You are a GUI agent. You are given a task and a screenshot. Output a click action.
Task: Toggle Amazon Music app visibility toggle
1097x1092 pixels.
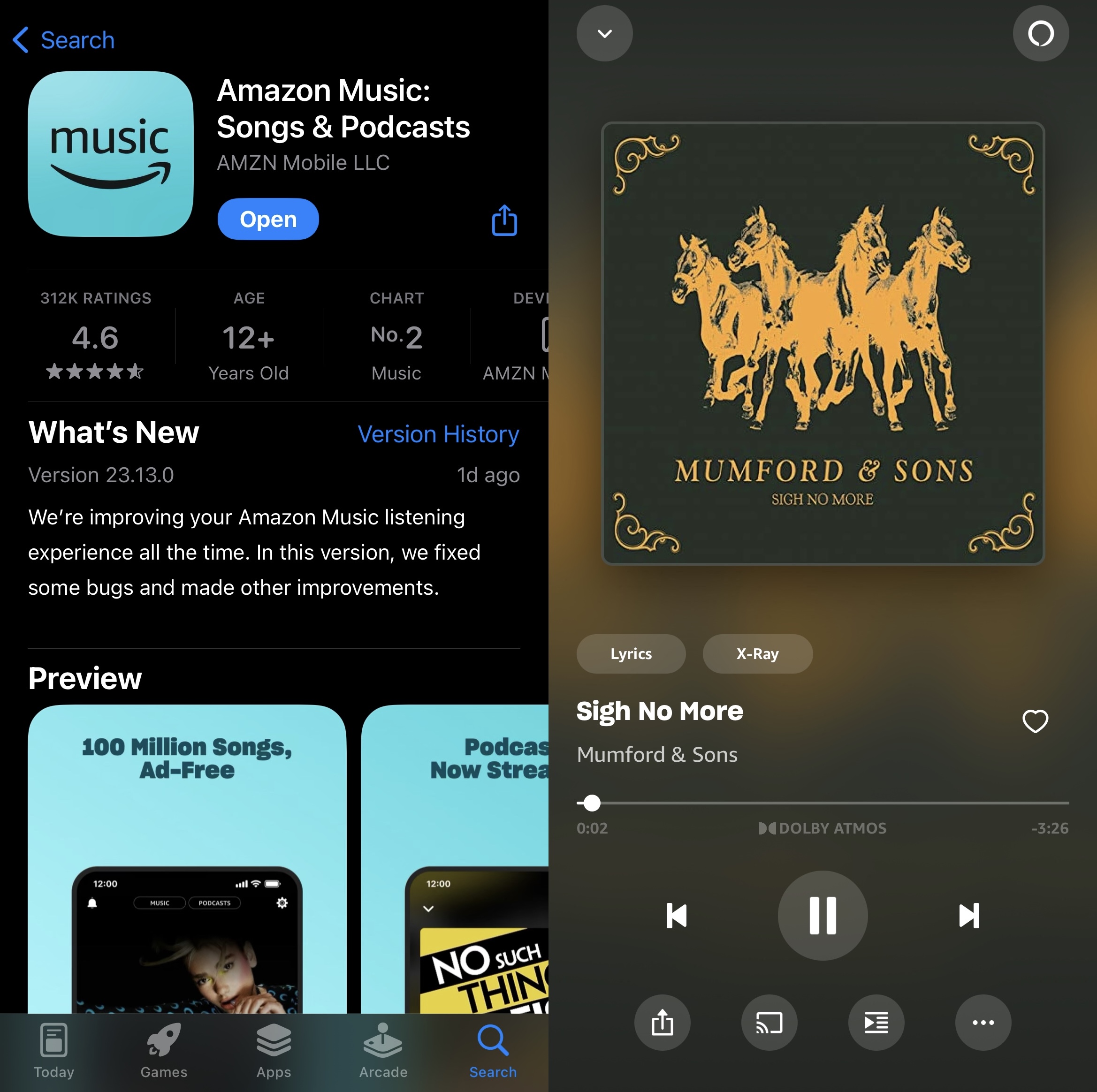[604, 33]
